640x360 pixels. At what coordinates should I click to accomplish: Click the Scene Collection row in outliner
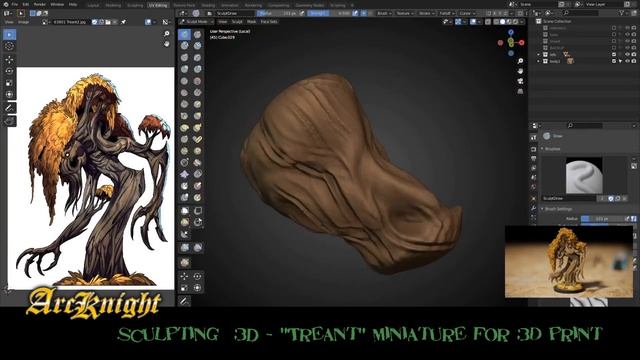(x=557, y=21)
